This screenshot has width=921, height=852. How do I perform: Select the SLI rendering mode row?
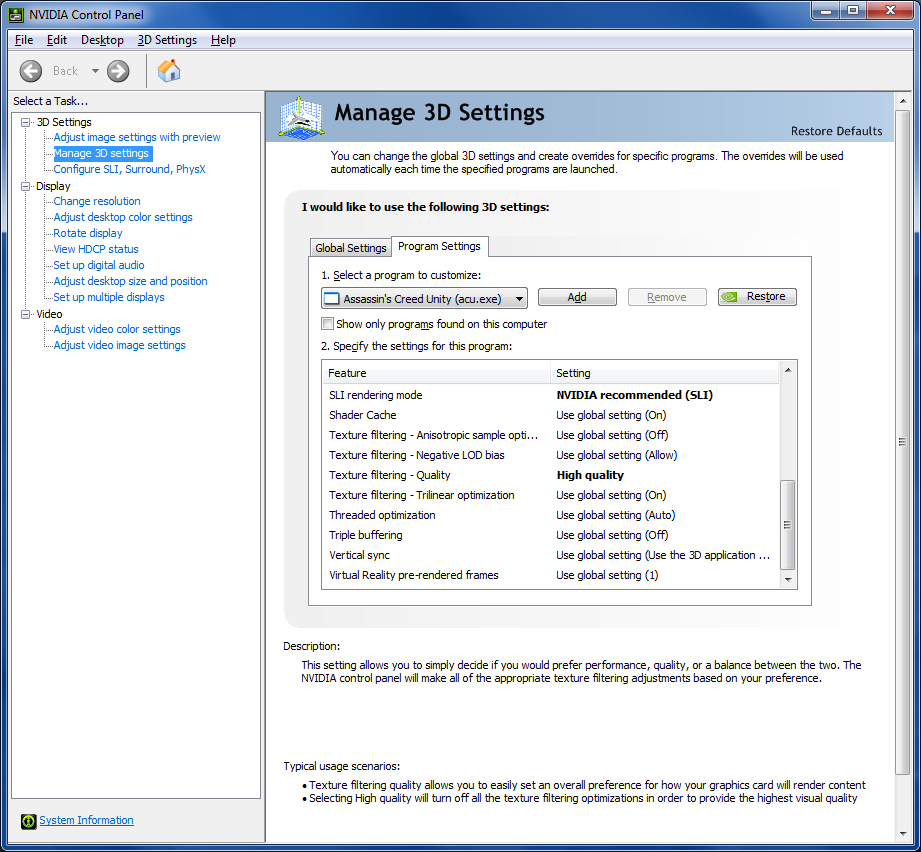pos(551,395)
